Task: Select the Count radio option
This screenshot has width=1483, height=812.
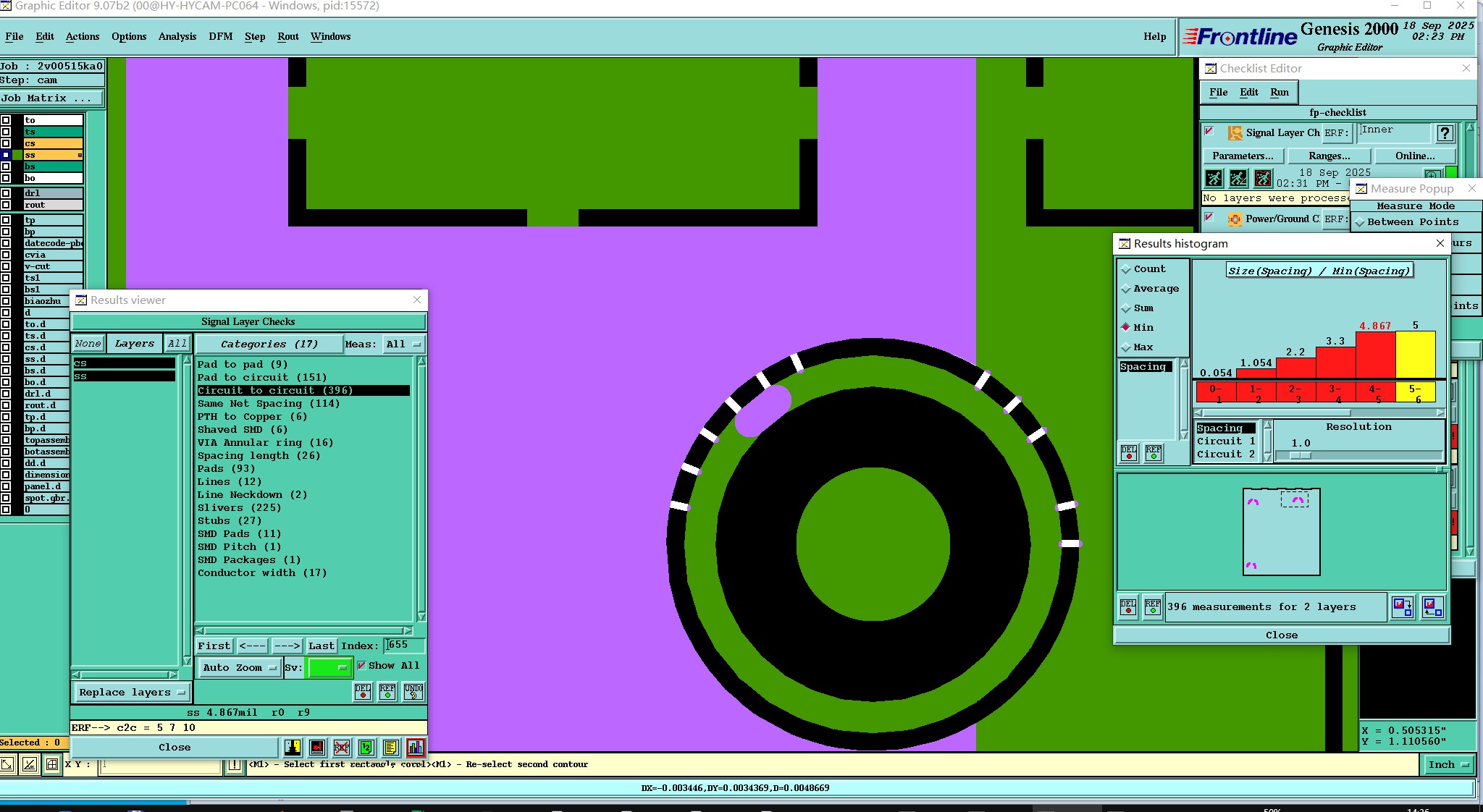Action: 1126,269
